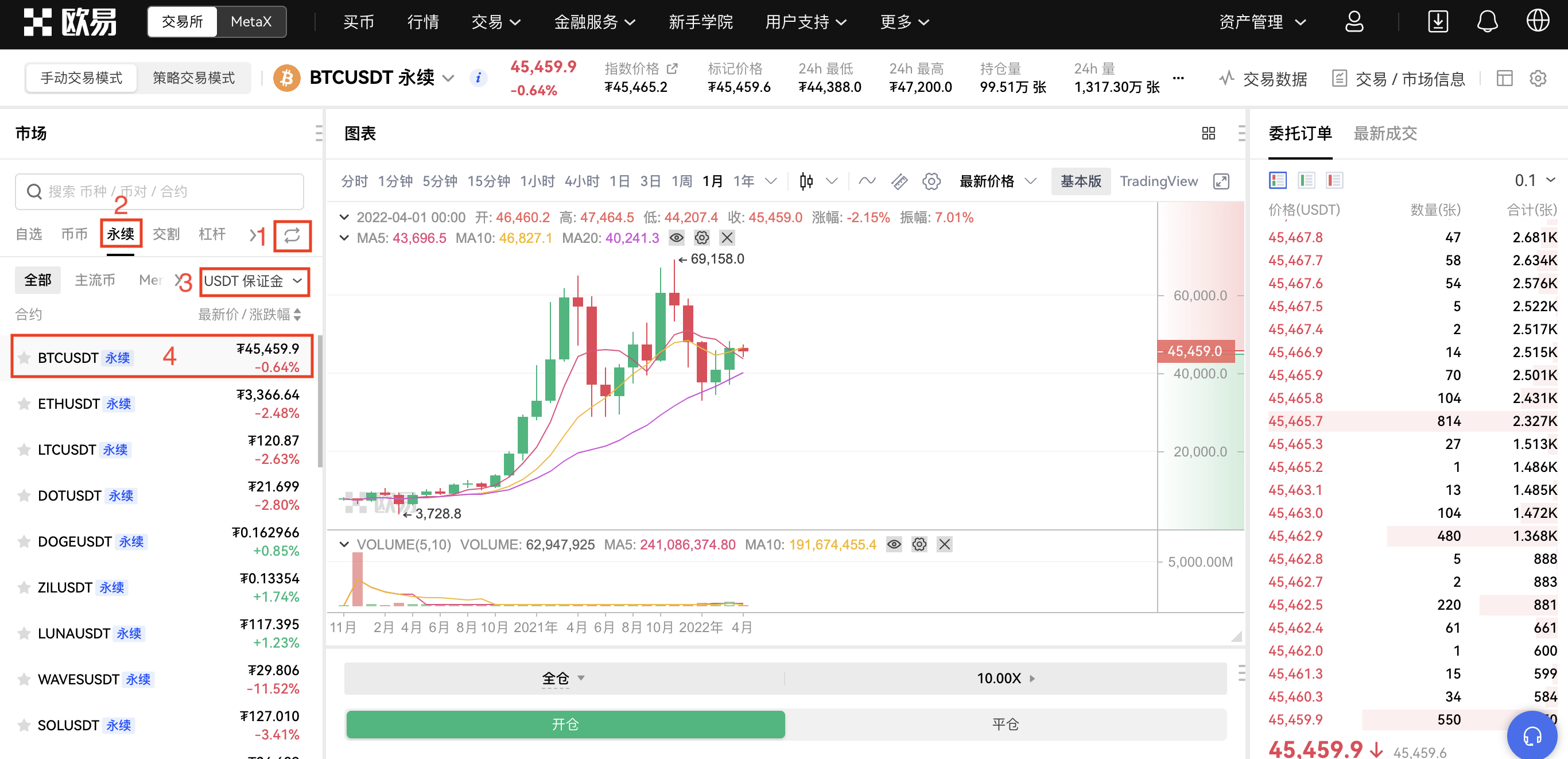Open the 全仓 margin mode selector

(564, 678)
